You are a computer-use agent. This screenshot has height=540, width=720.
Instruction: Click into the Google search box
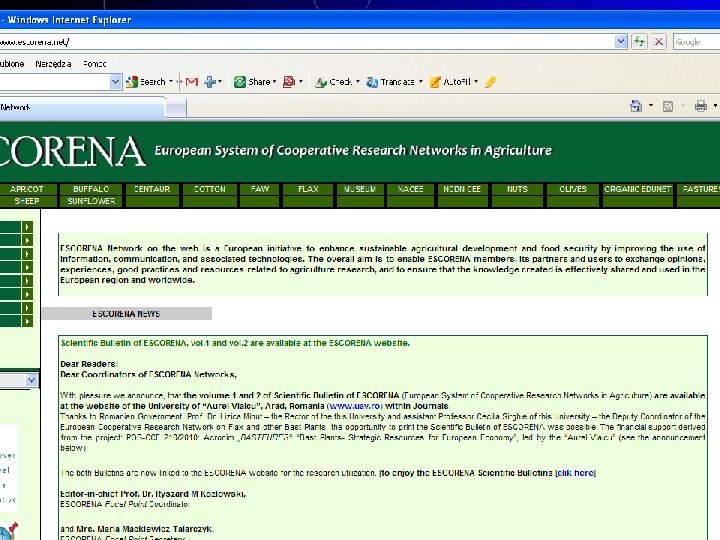(x=697, y=42)
